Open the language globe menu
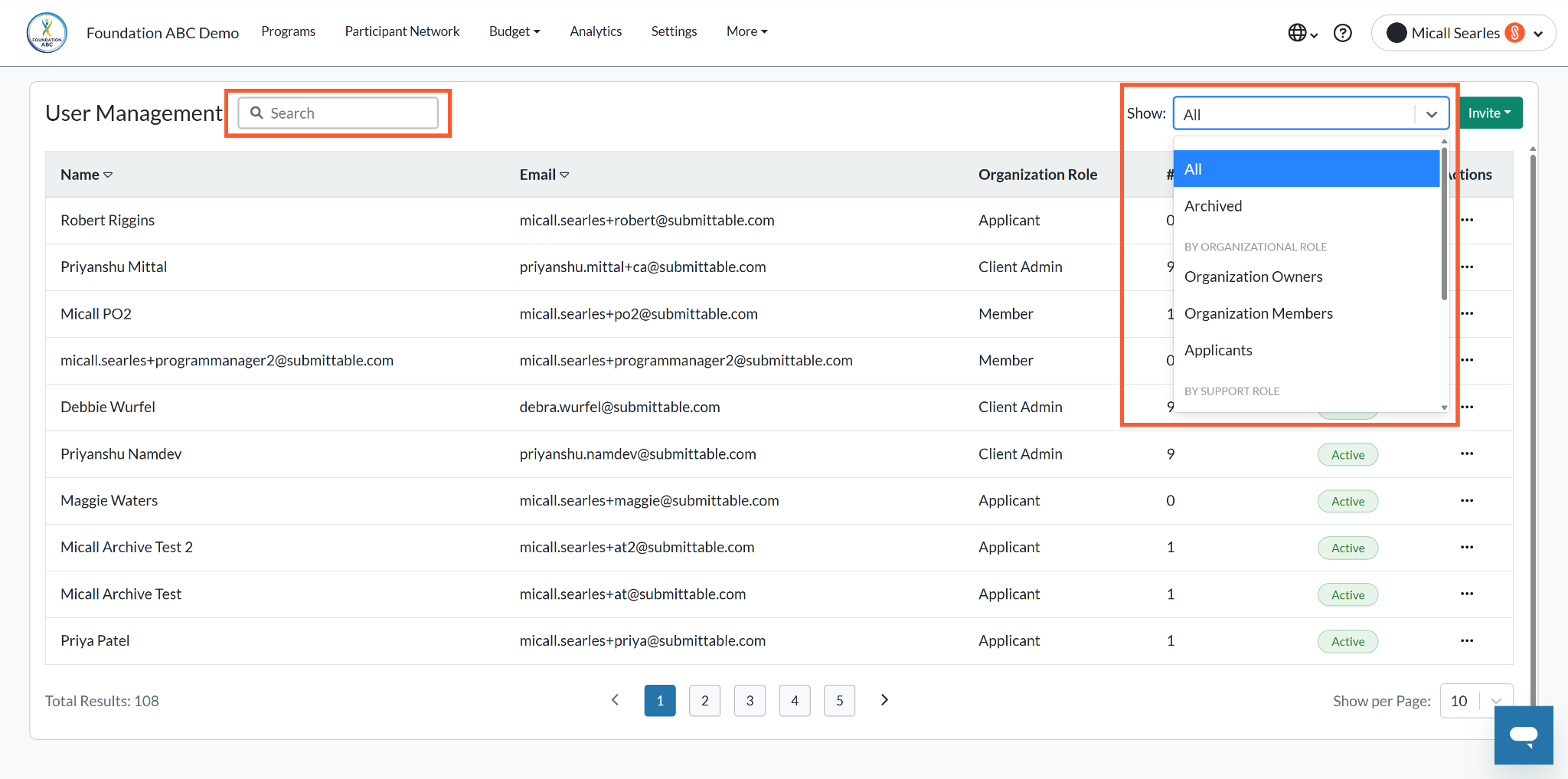Screen dimensions: 1568x779 pos(1302,33)
